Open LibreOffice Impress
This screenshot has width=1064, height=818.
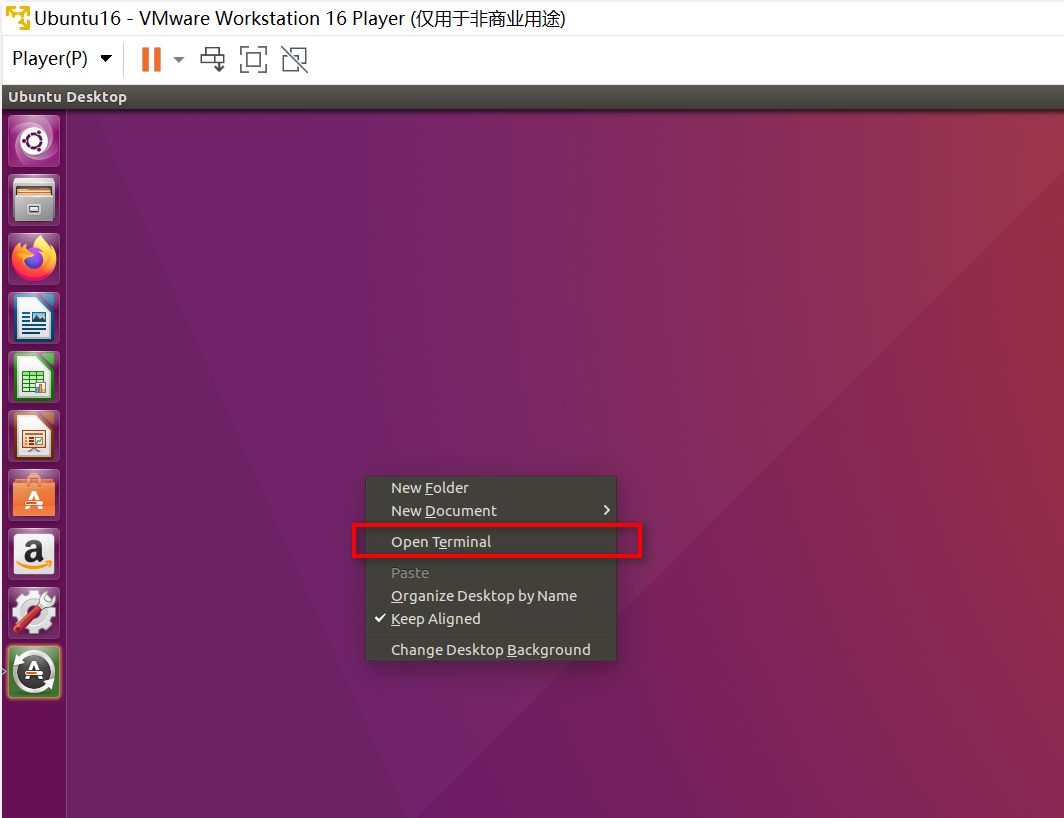(34, 436)
